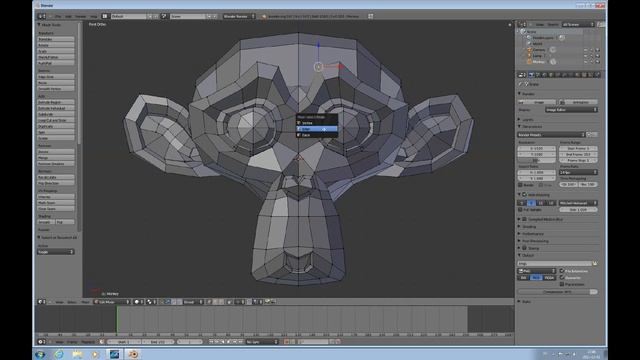Viewport: 640px width, 360px height.
Task: Collapse the Mesh Tools panel header
Action: pos(50,25)
